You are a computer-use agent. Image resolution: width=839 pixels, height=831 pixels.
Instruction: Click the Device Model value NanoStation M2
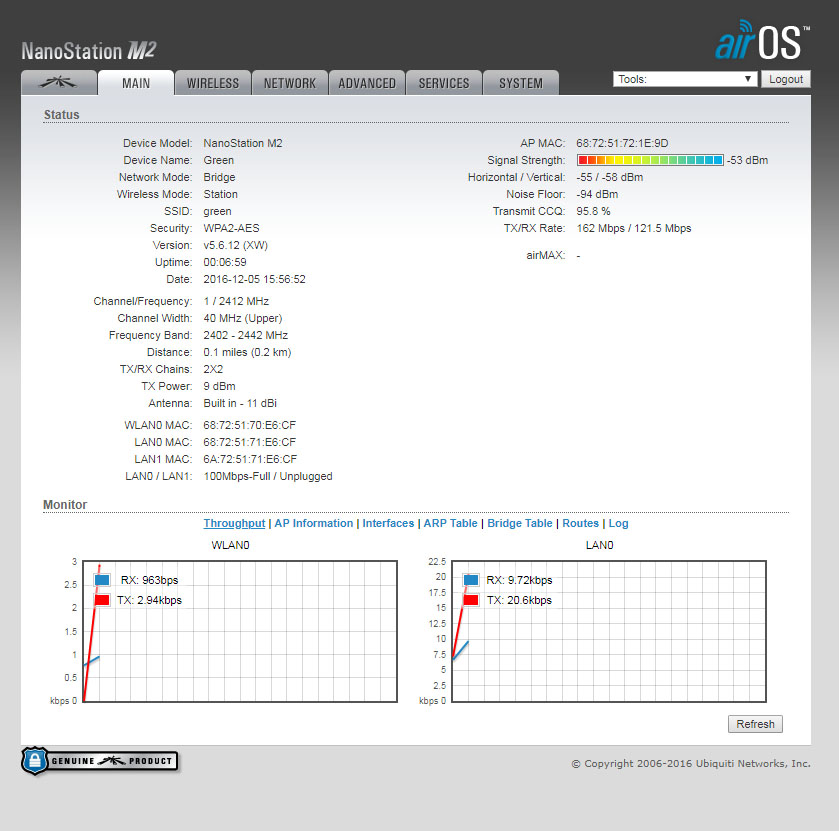(x=243, y=143)
